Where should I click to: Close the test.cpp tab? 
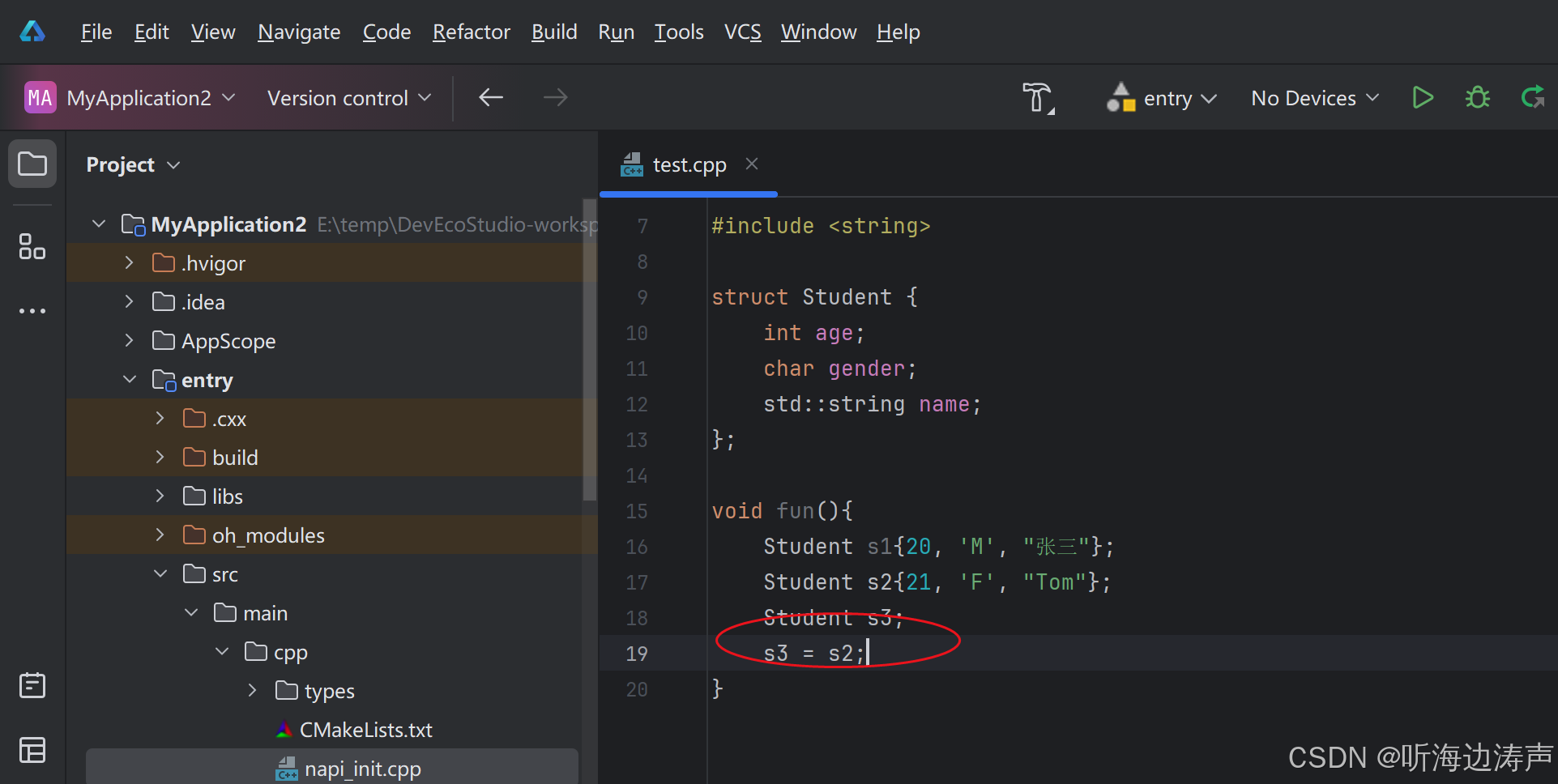752,164
